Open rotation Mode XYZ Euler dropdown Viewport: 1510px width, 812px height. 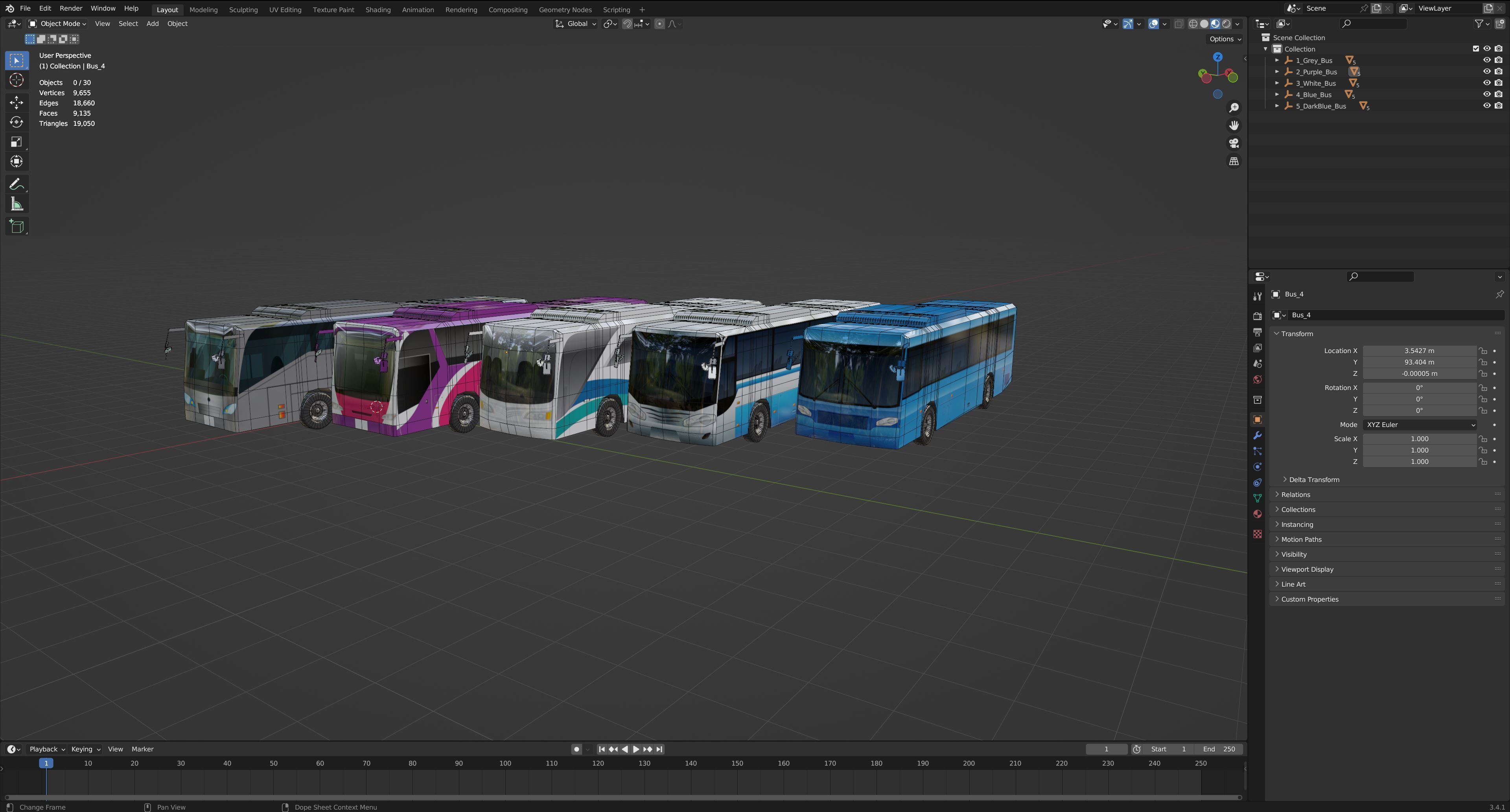[1419, 425]
